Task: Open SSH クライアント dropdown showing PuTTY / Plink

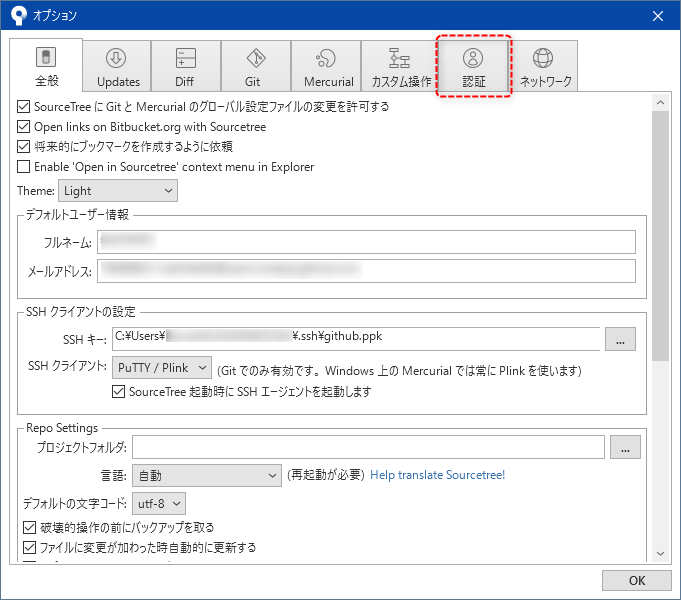Action: click(162, 368)
